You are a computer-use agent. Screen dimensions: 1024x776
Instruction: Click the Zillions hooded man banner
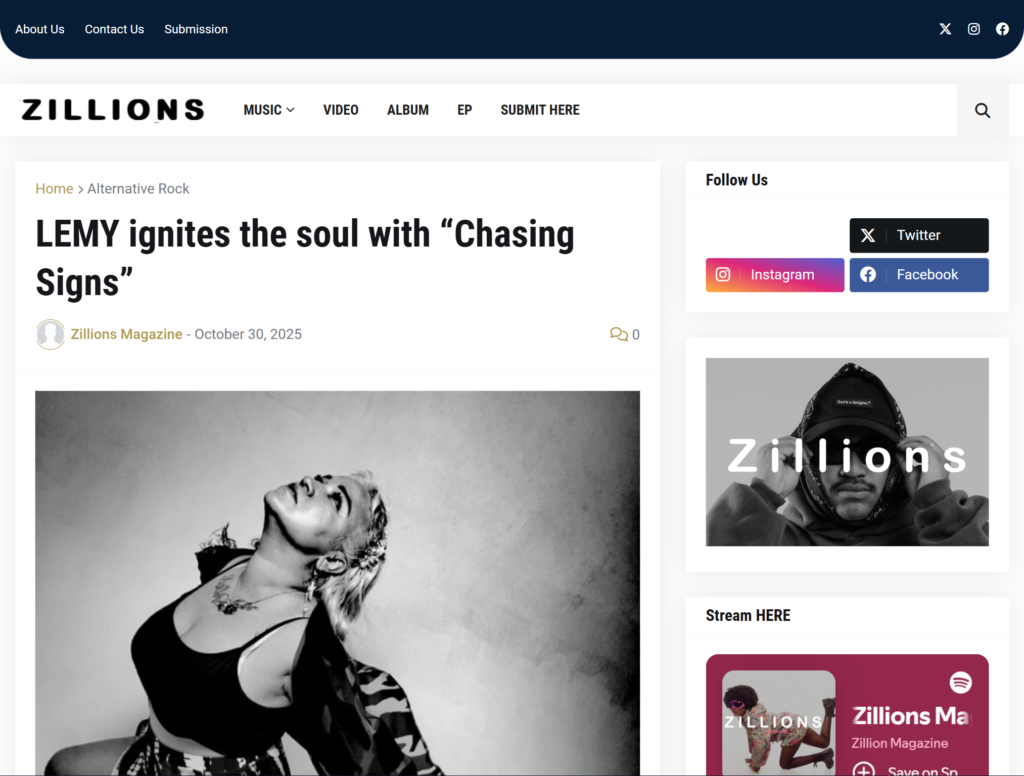pyautogui.click(x=847, y=452)
